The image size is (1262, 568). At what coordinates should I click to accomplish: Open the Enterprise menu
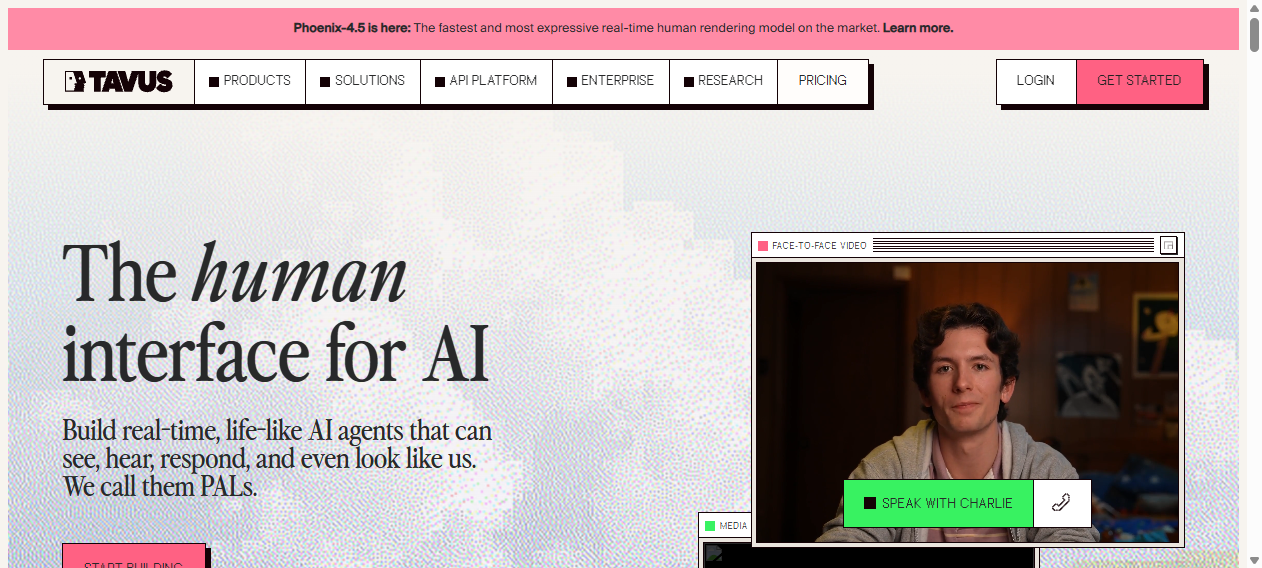click(x=611, y=81)
